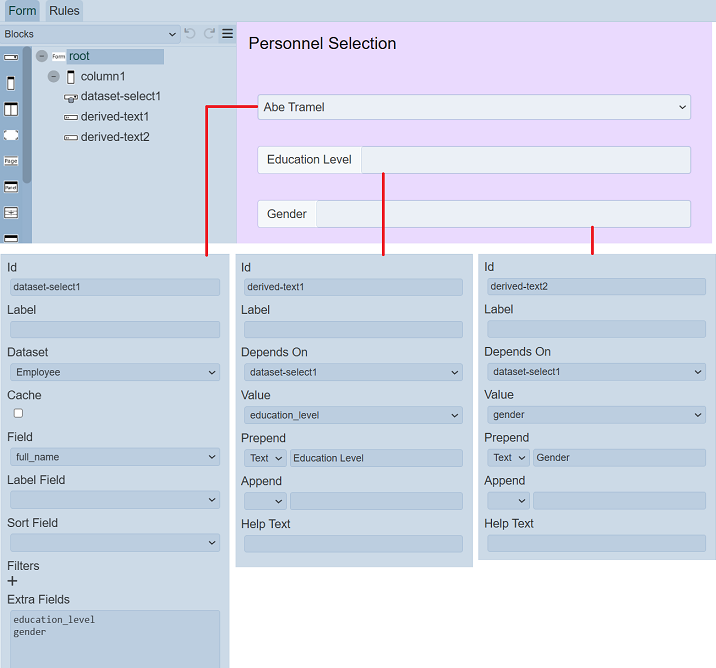
Task: Select the two-column layout block icon
Action: pos(11,109)
